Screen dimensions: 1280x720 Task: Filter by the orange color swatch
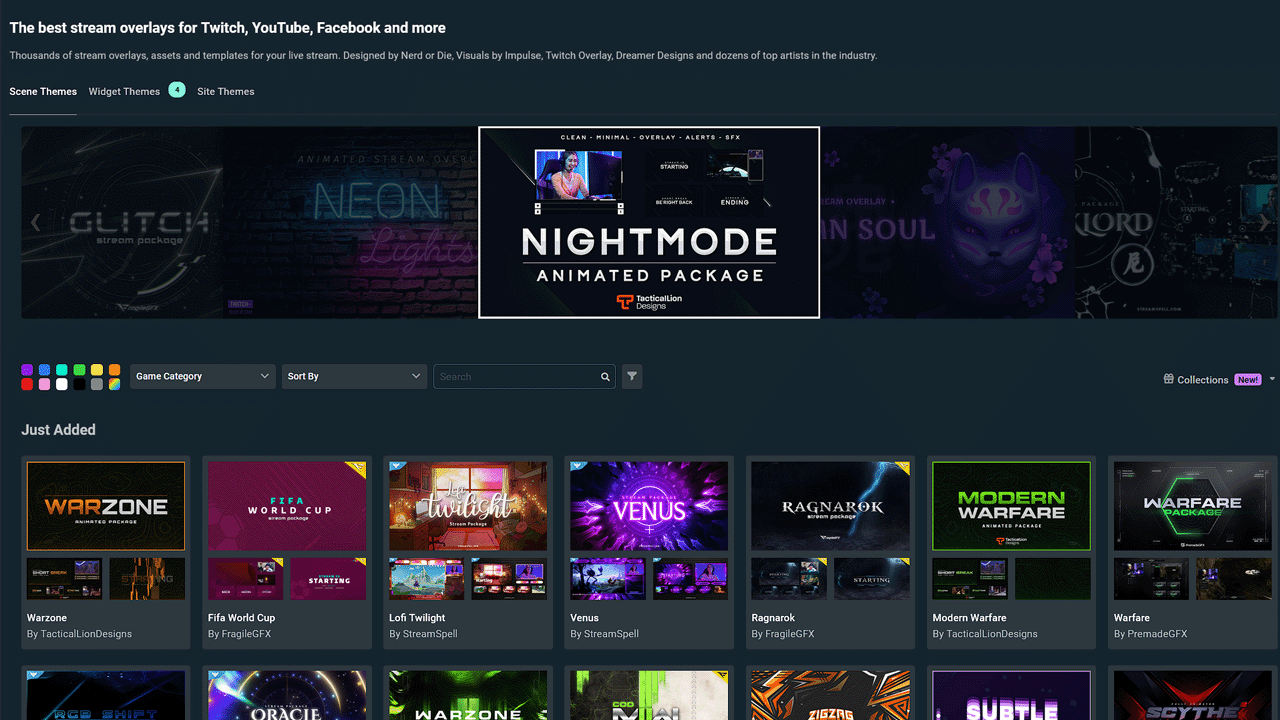pyautogui.click(x=114, y=370)
